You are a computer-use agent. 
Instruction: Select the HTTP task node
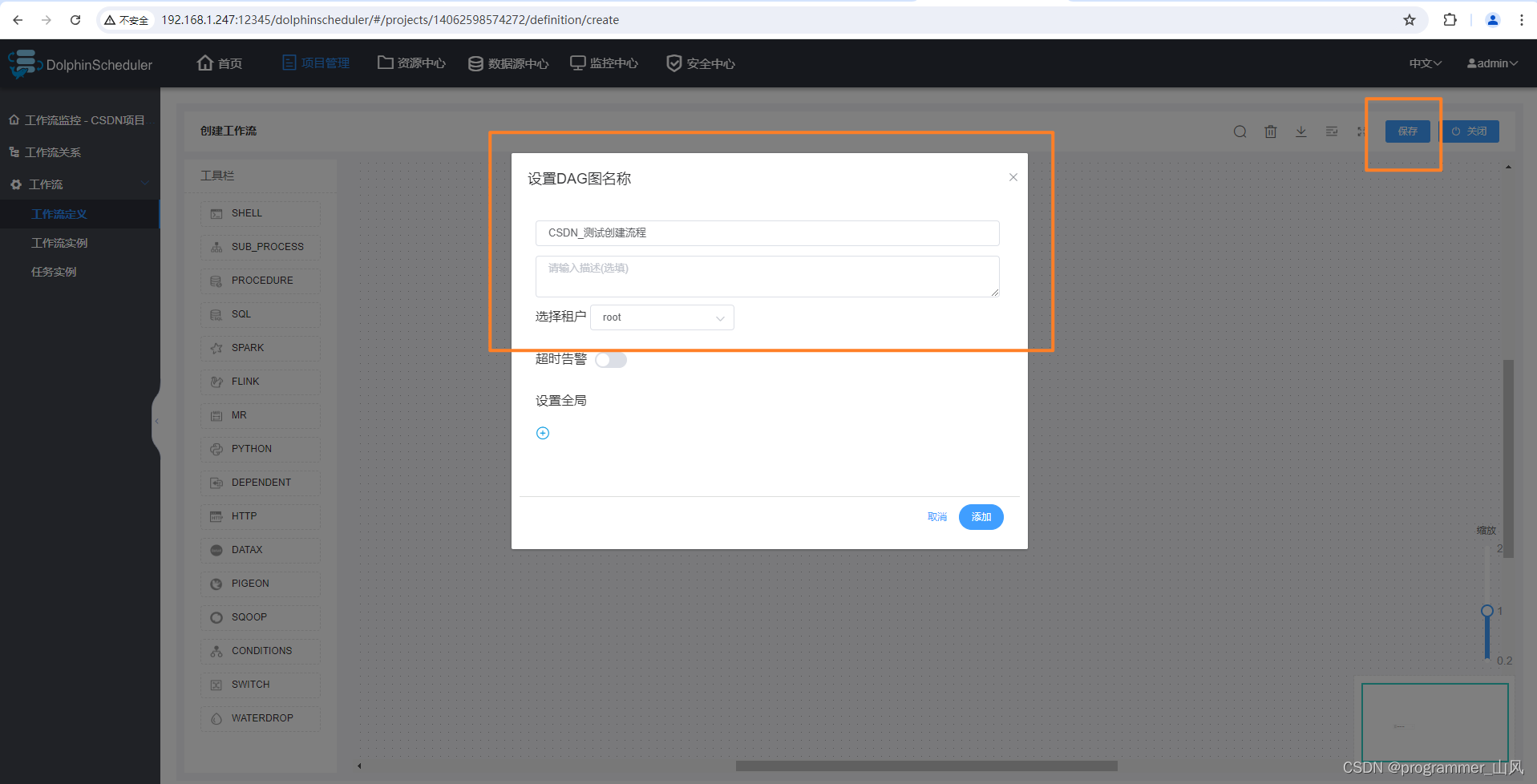260,516
